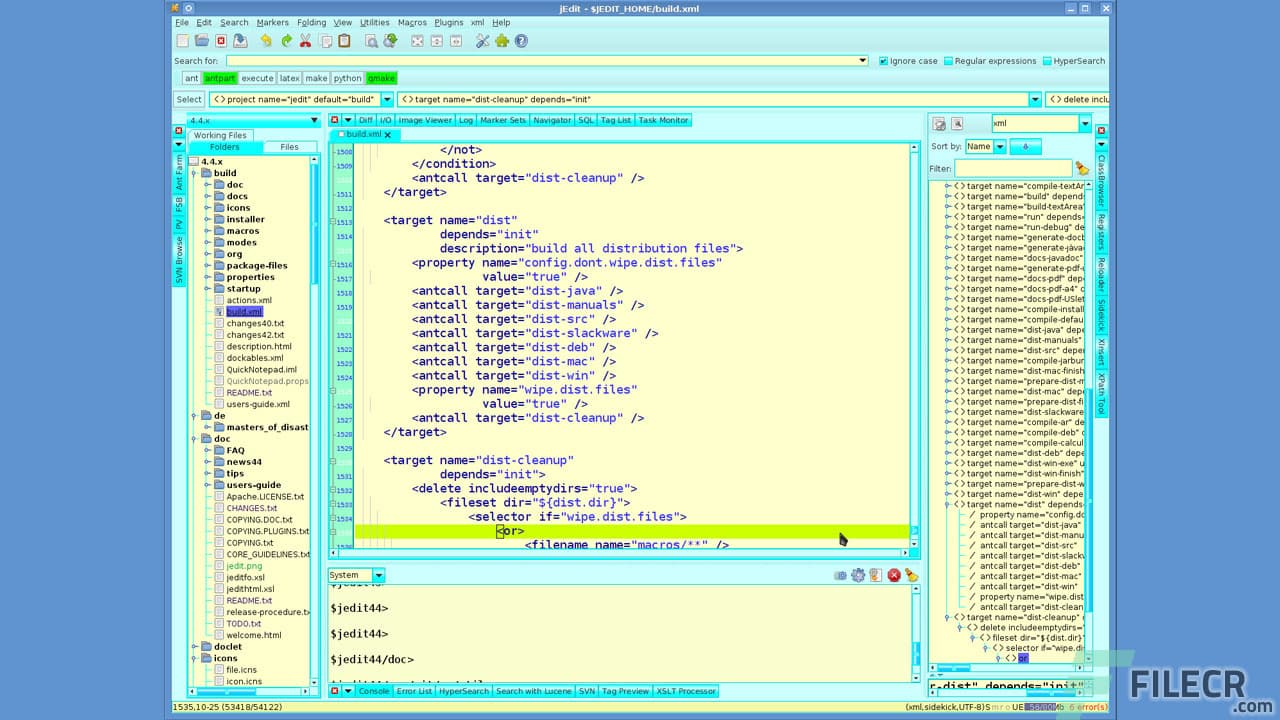Paste from the clipboard icon
This screenshot has height=720, width=1280.
(x=345, y=41)
